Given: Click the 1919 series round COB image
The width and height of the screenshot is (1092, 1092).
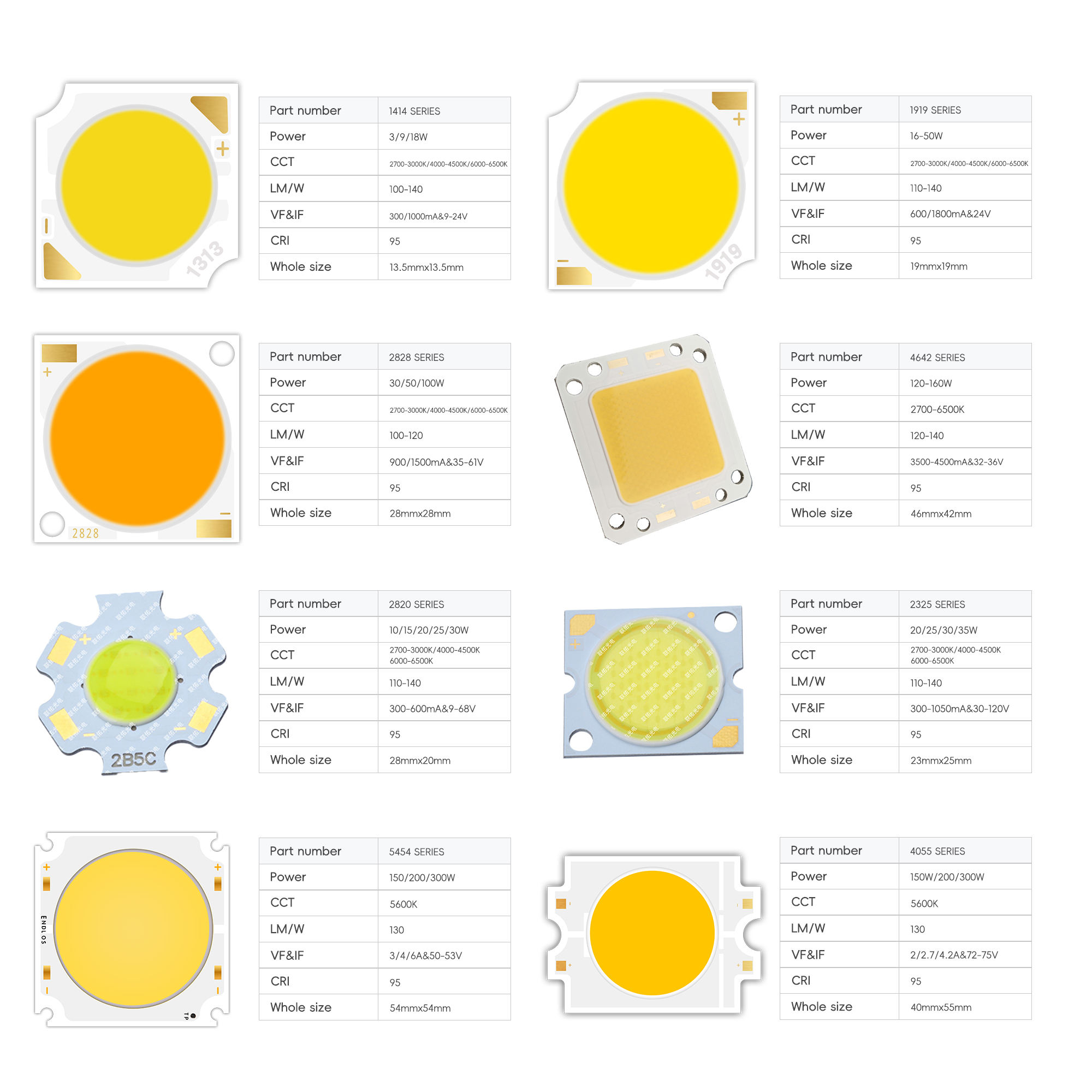Looking at the screenshot, I should pyautogui.click(x=651, y=186).
